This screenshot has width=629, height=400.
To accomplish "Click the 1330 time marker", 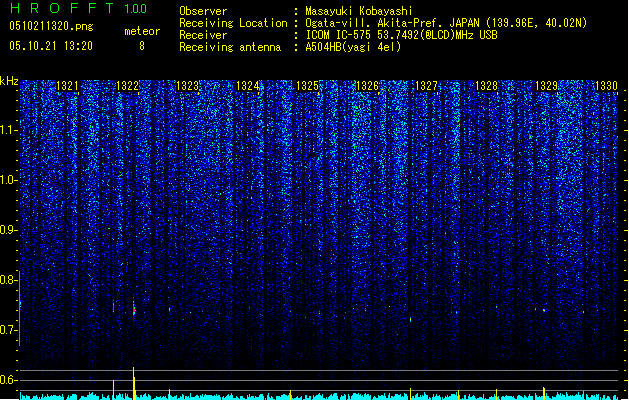I will (606, 86).
